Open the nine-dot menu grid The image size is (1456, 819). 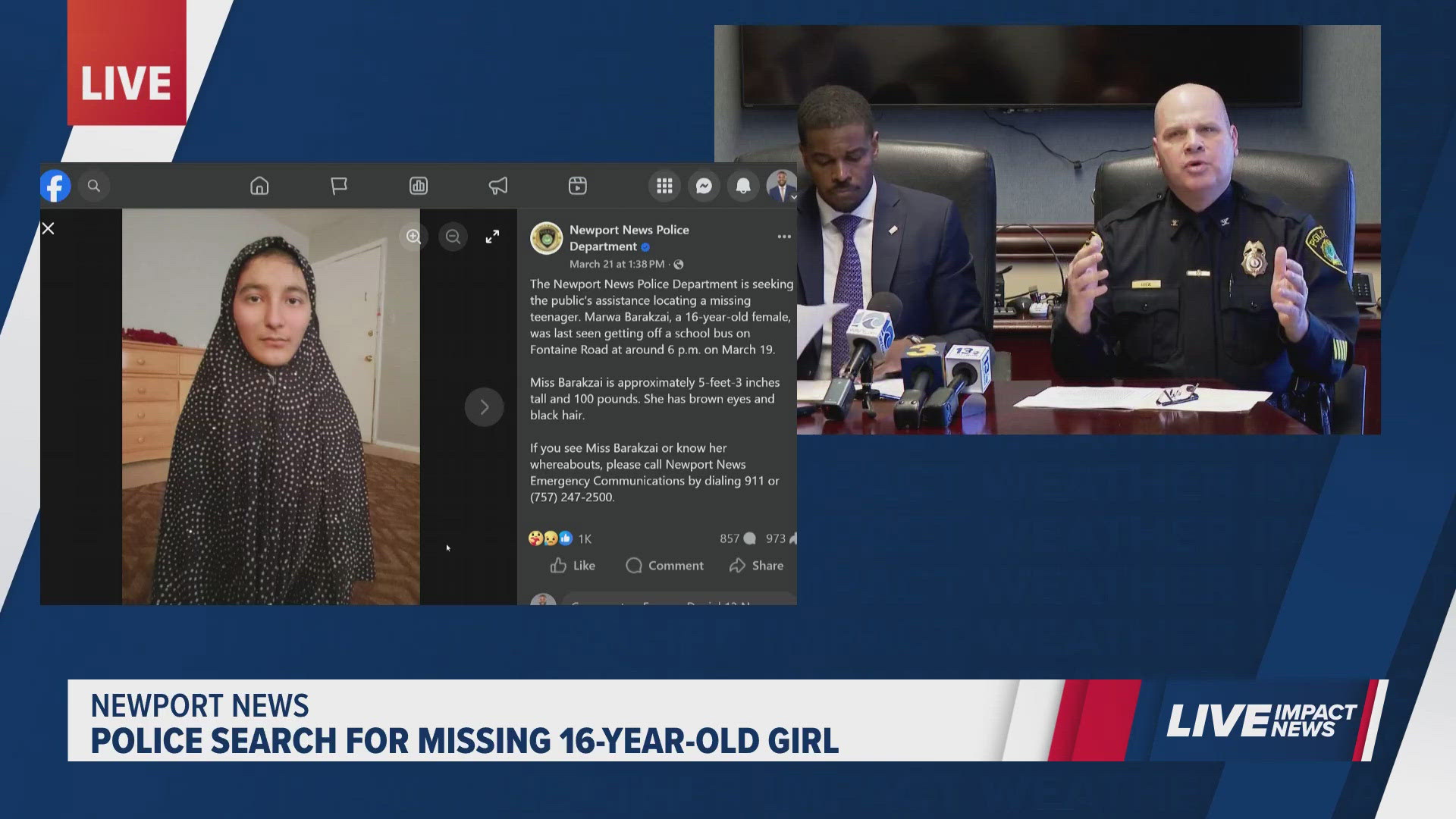click(664, 186)
